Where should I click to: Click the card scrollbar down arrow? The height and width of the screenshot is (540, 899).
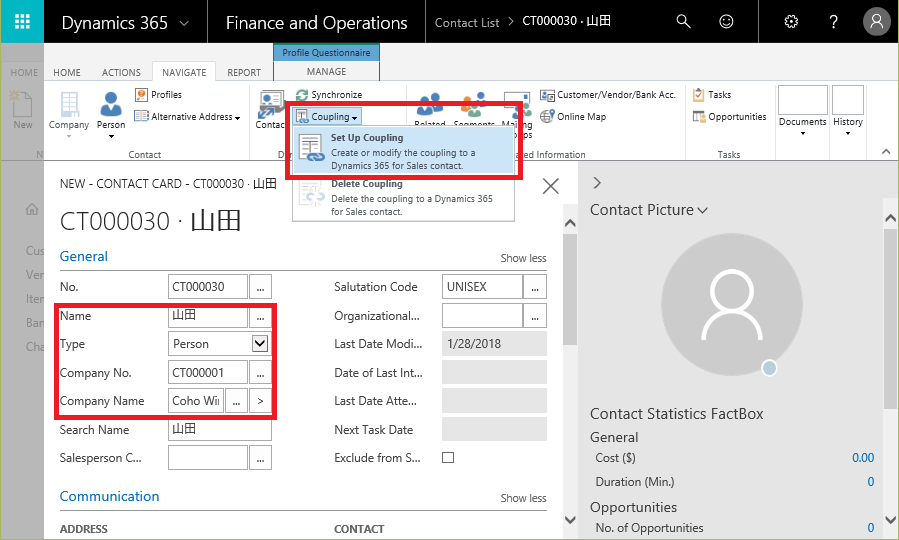click(570, 520)
